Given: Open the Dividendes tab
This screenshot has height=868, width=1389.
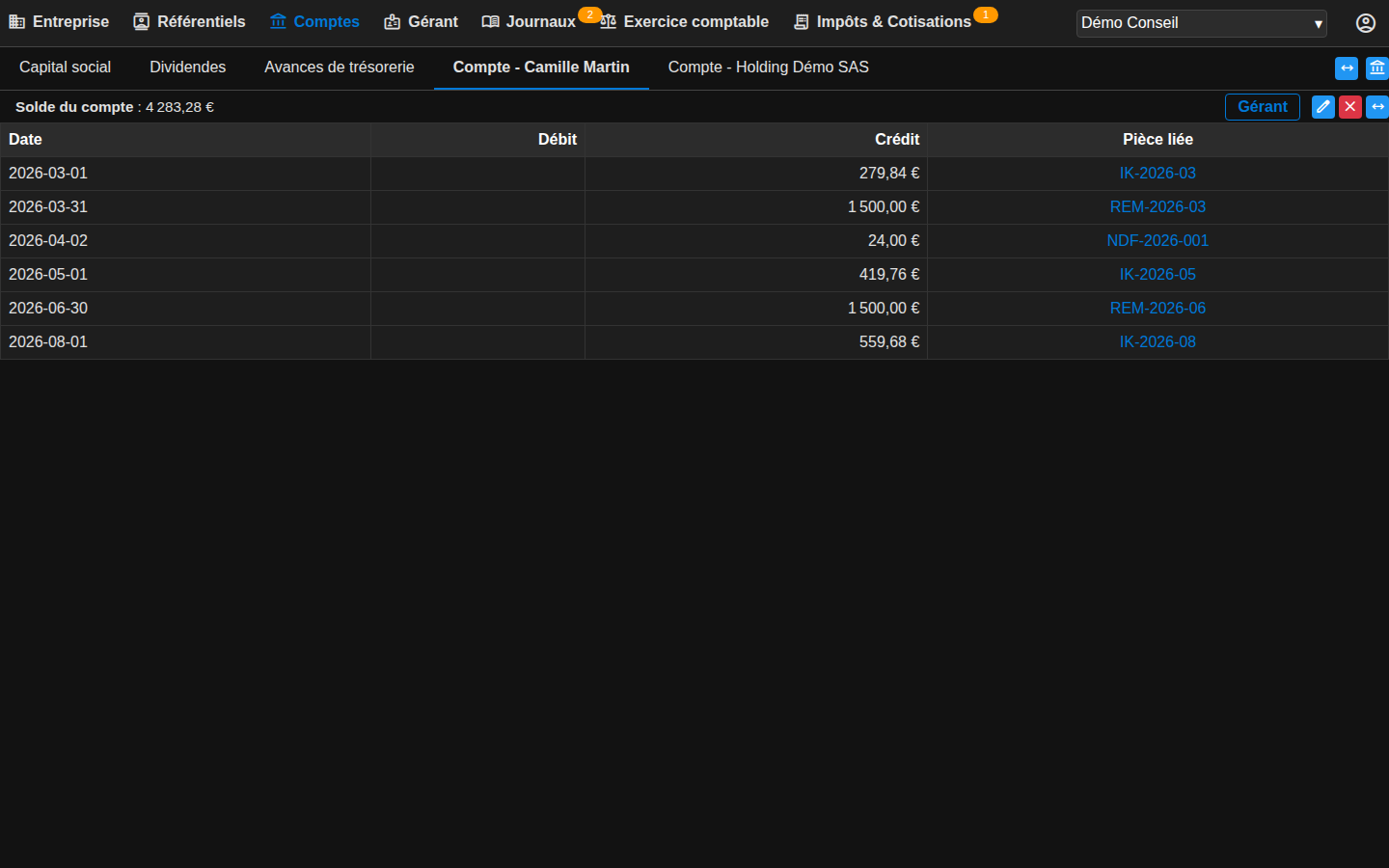Looking at the screenshot, I should coord(187,68).
